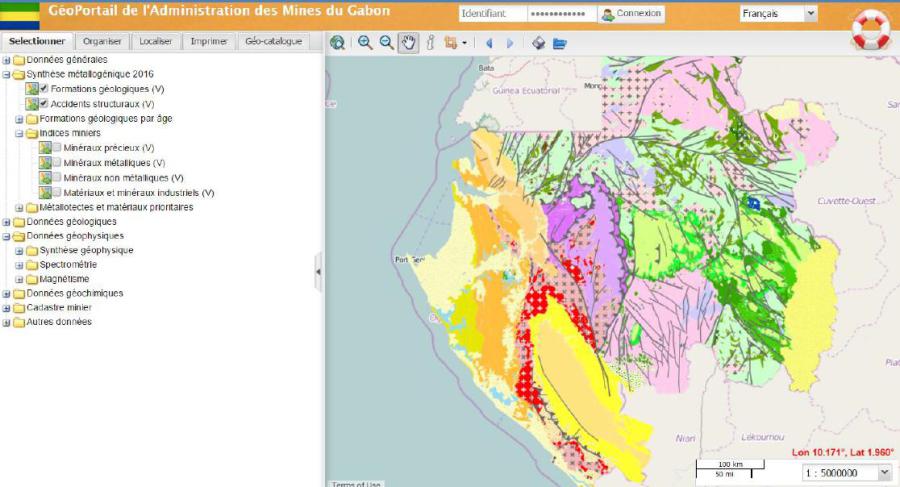Select the feature info identify tool
Screen dimensions: 900x487
[430, 43]
